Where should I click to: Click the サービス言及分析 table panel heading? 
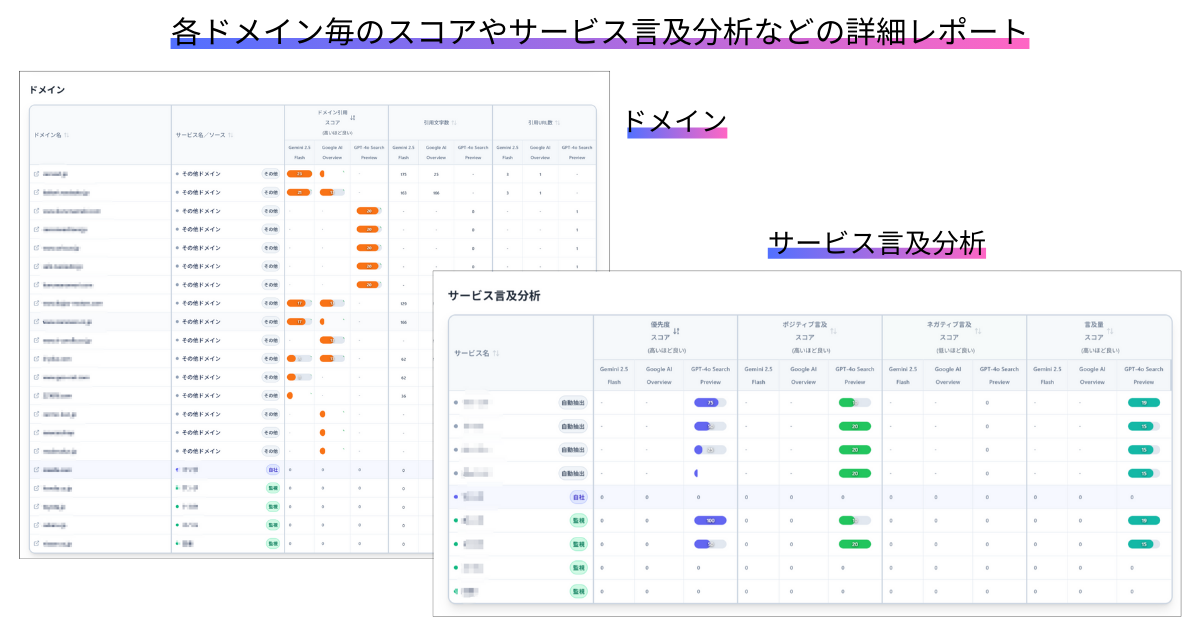tap(494, 295)
